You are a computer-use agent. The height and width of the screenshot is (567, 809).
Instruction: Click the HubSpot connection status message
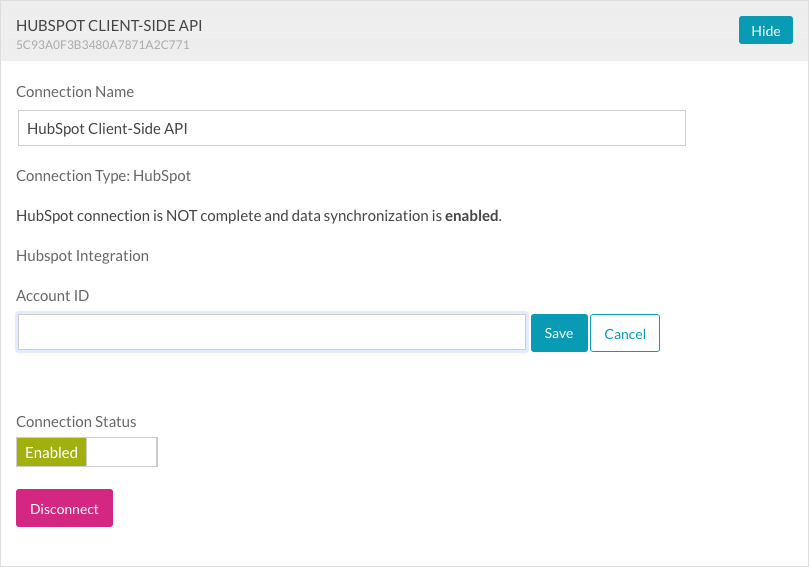[x=258, y=216]
